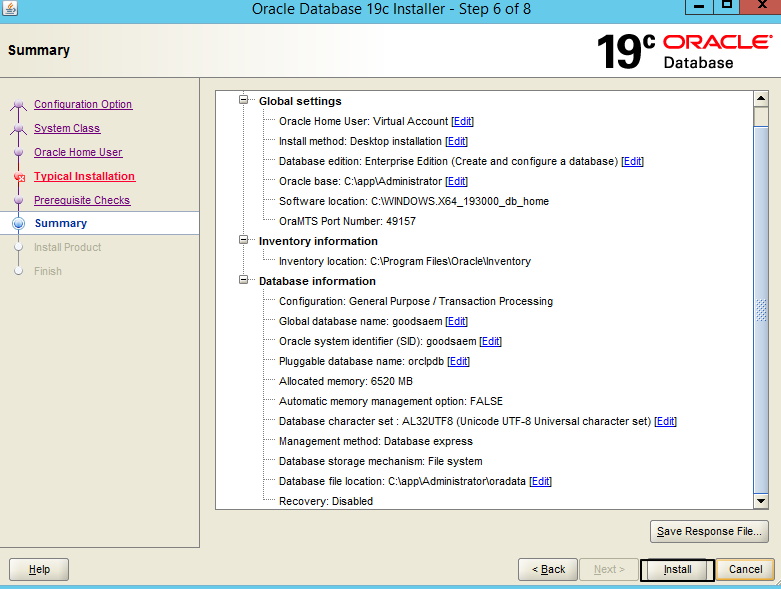Select the Database storage mechanism row
781x589 pixels.
pyautogui.click(x=381, y=462)
